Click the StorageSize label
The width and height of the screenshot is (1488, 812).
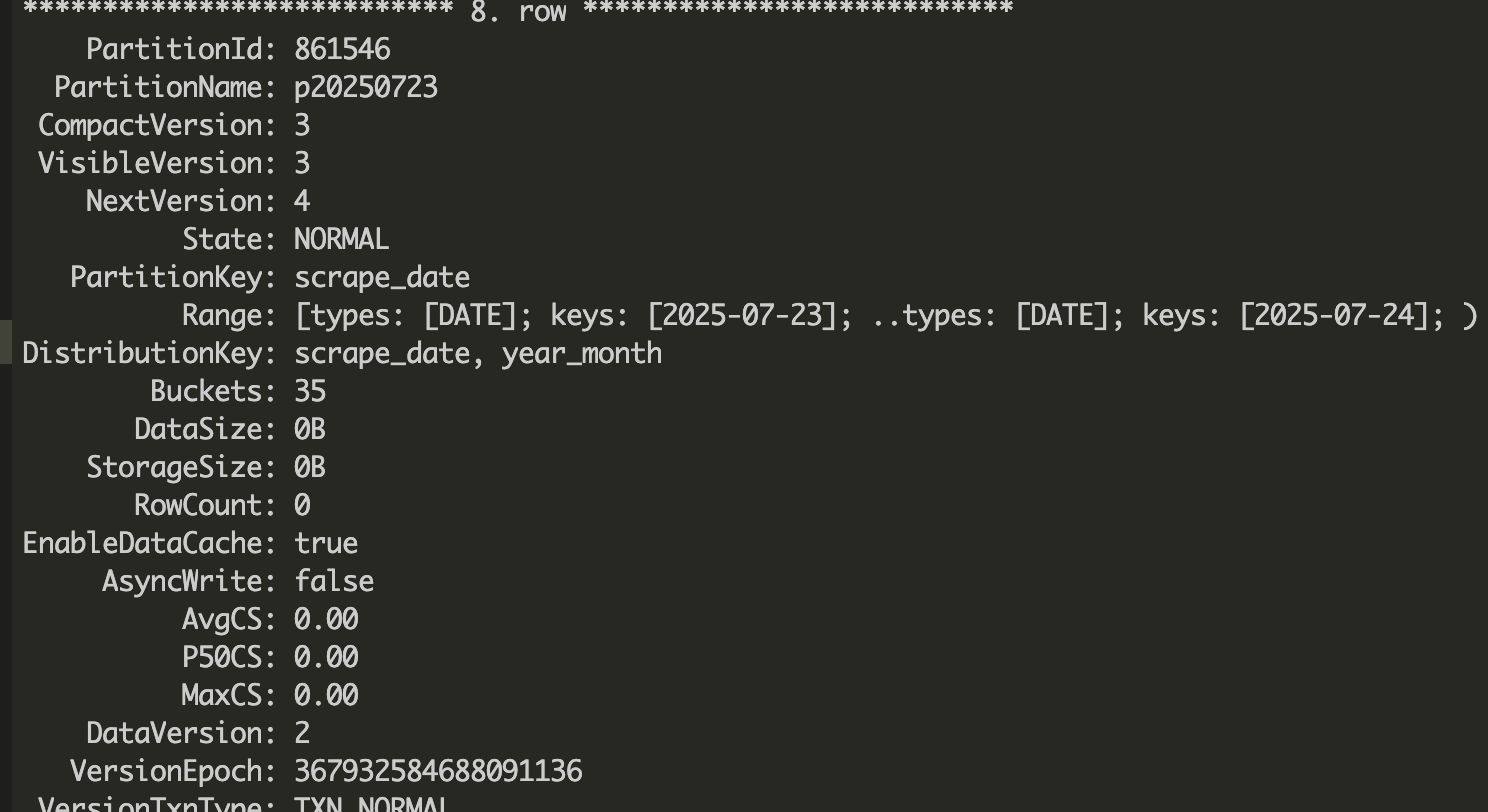[180, 467]
